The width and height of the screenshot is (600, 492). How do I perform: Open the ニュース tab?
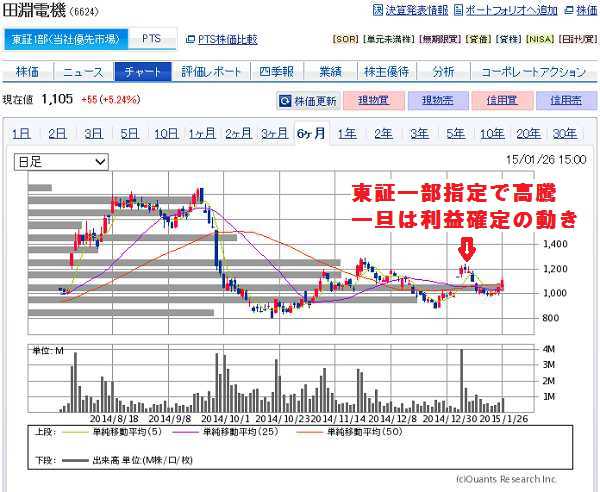[83, 72]
